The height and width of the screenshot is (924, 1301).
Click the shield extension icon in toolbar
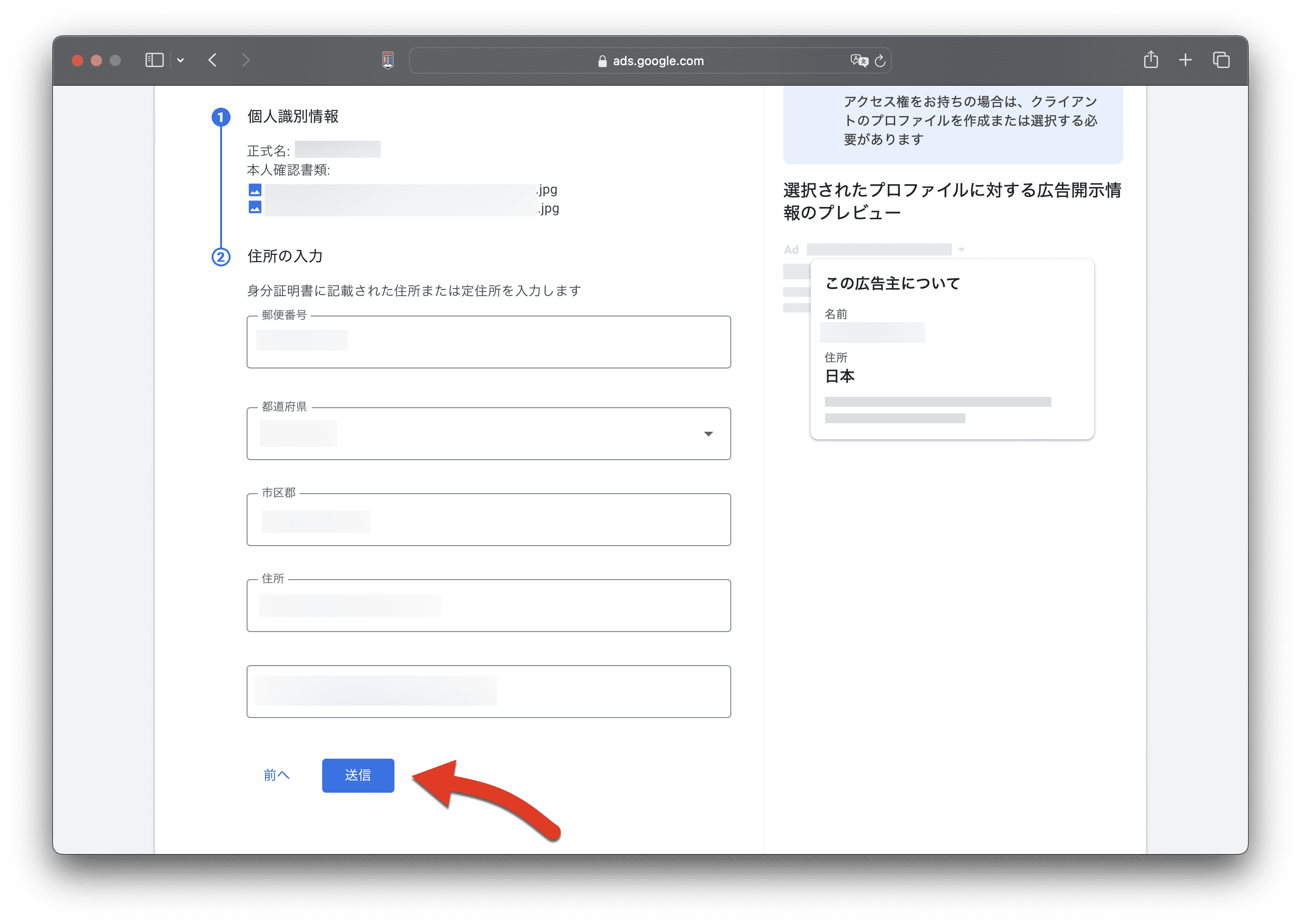pos(388,60)
